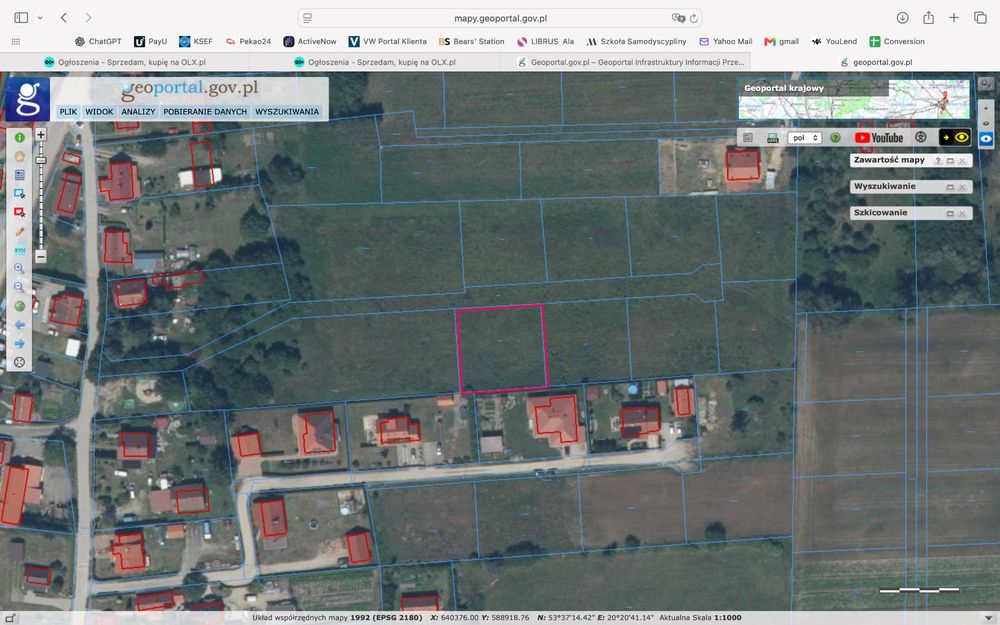
Task: Open the print map icon
Action: coord(772,138)
